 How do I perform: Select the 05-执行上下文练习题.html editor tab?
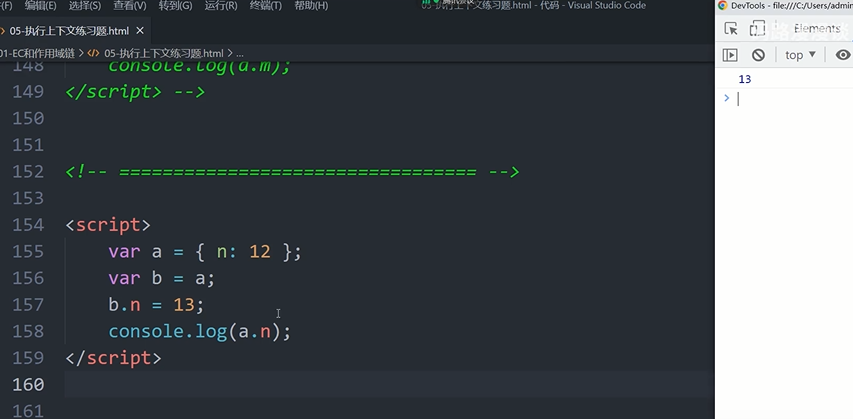69,31
